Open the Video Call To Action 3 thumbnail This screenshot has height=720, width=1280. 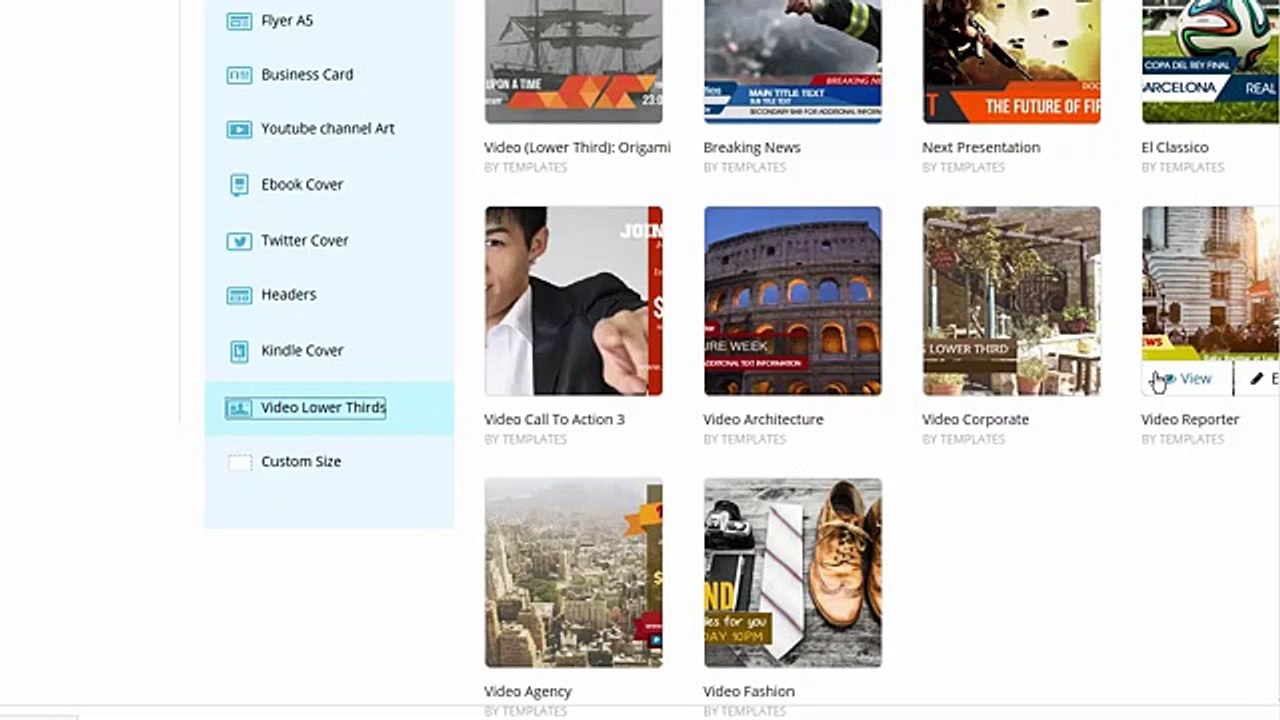pos(574,301)
